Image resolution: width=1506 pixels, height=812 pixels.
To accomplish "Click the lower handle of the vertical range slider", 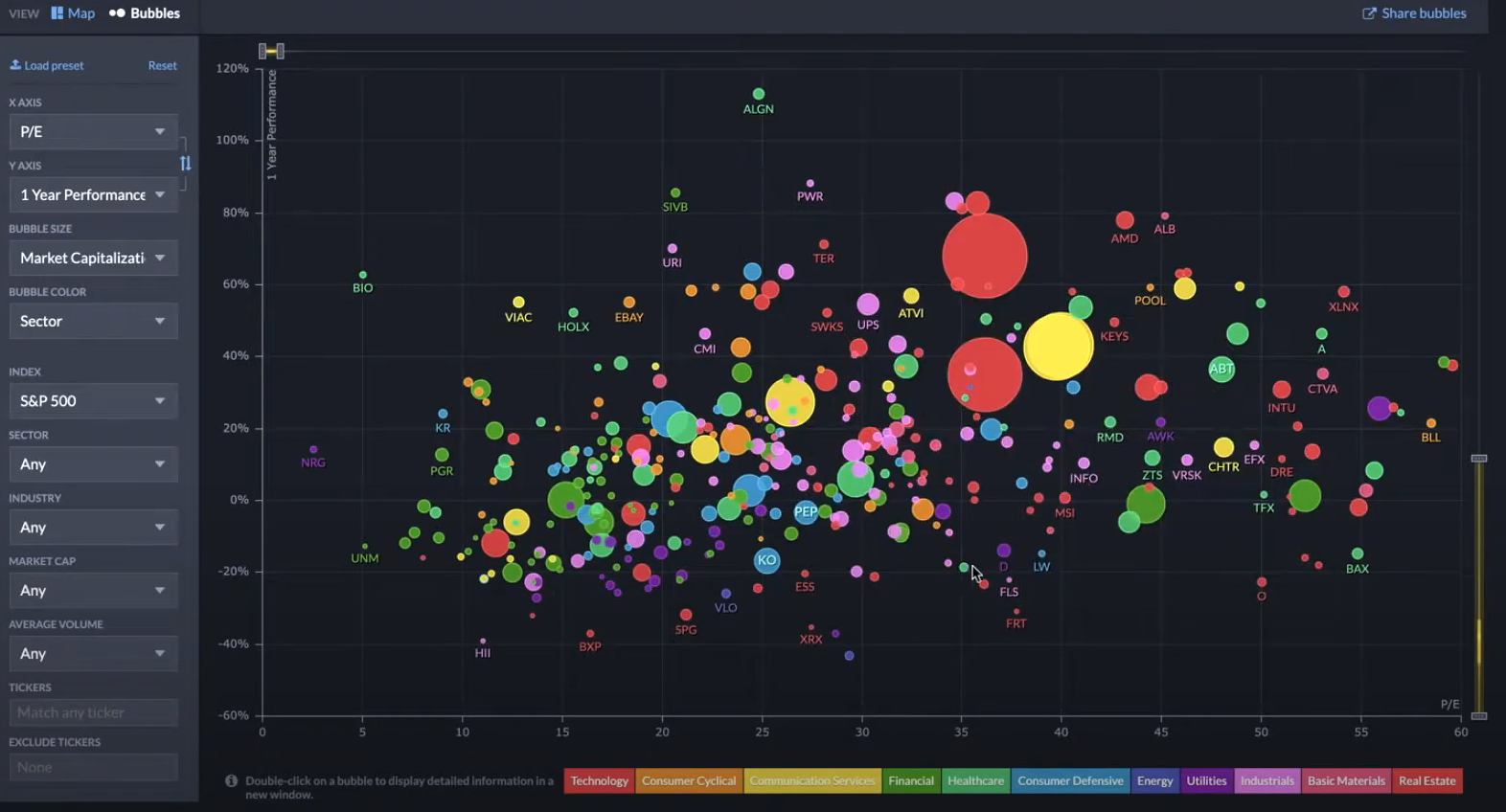I will (1479, 715).
